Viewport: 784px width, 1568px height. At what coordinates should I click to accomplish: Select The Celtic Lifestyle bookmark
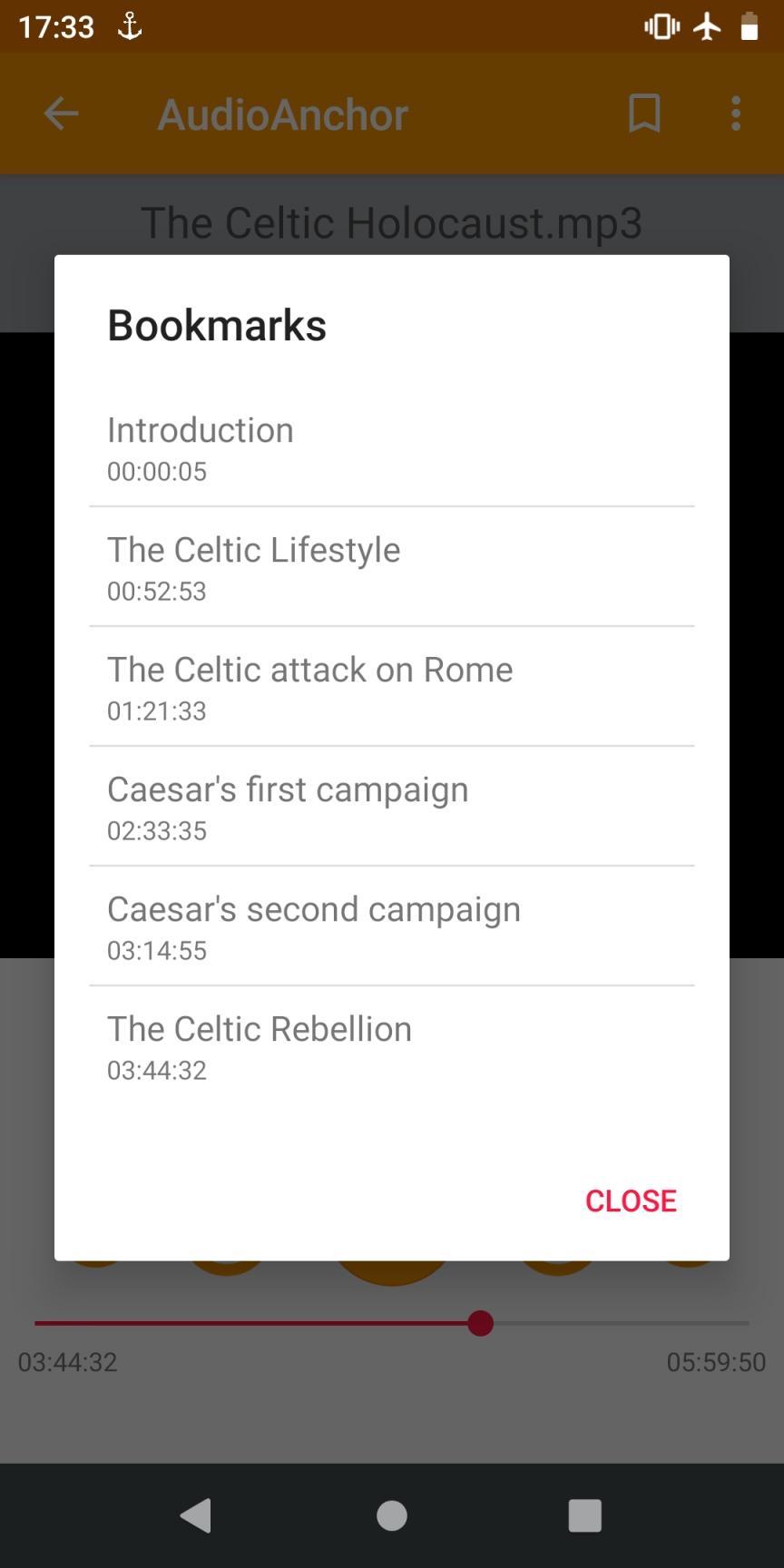pos(392,567)
